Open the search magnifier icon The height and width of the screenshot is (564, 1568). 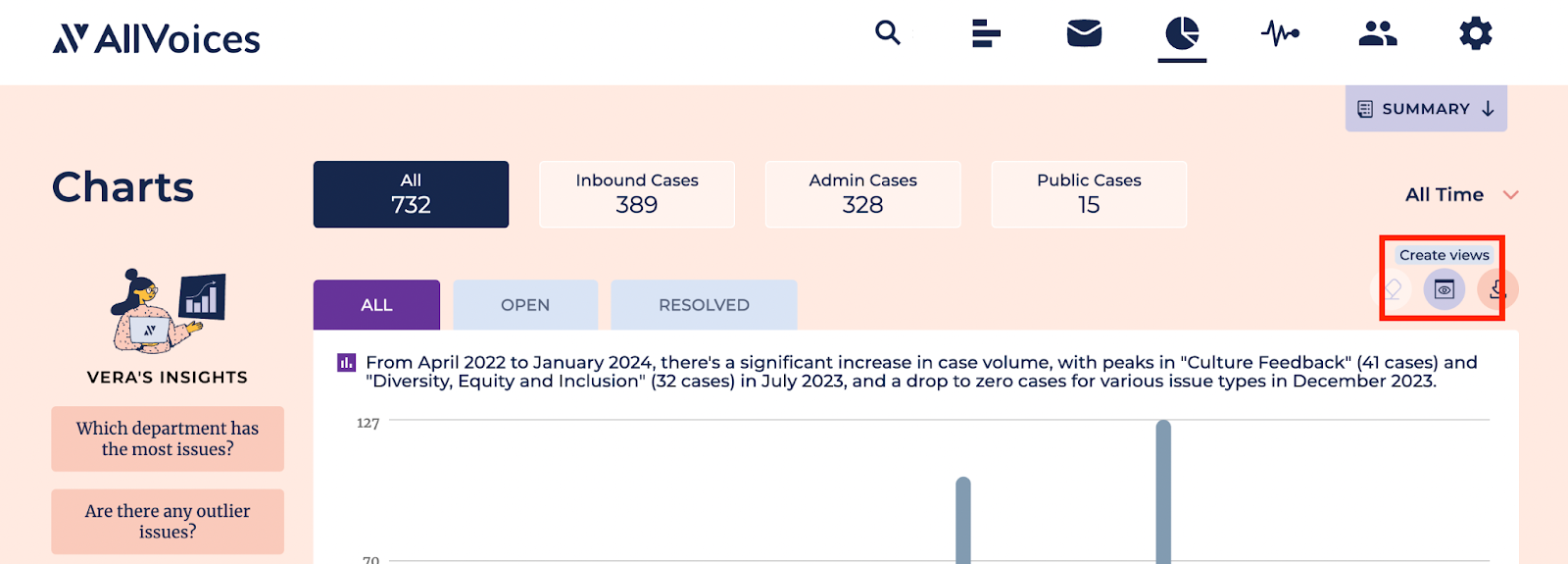[x=888, y=32]
